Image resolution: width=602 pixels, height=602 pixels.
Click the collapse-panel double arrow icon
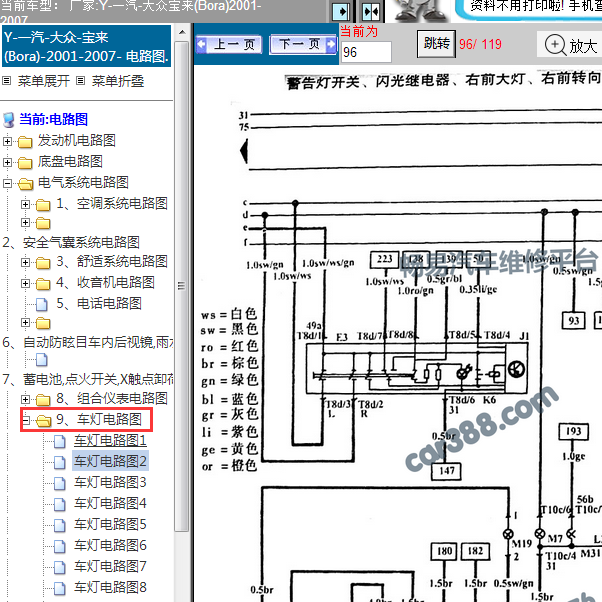click(x=371, y=12)
